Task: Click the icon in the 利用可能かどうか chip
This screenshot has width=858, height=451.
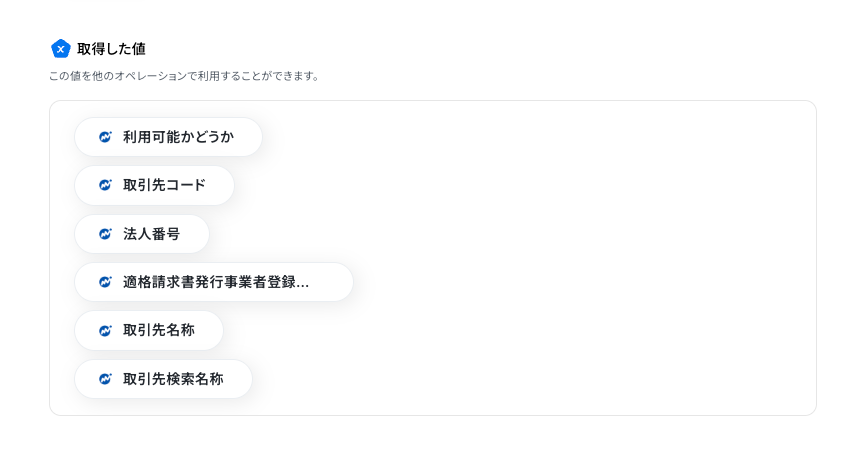Action: (105, 137)
